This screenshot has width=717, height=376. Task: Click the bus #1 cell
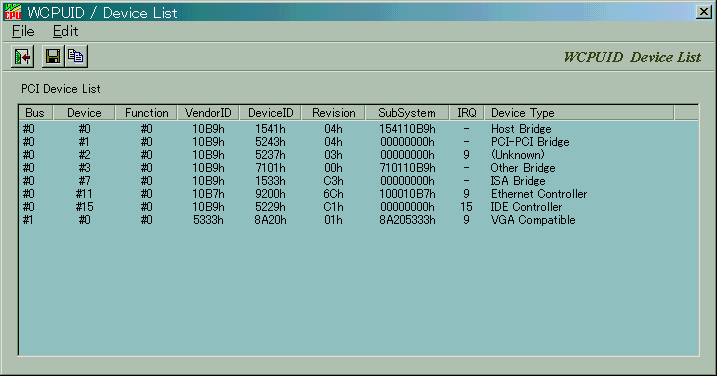[28, 220]
